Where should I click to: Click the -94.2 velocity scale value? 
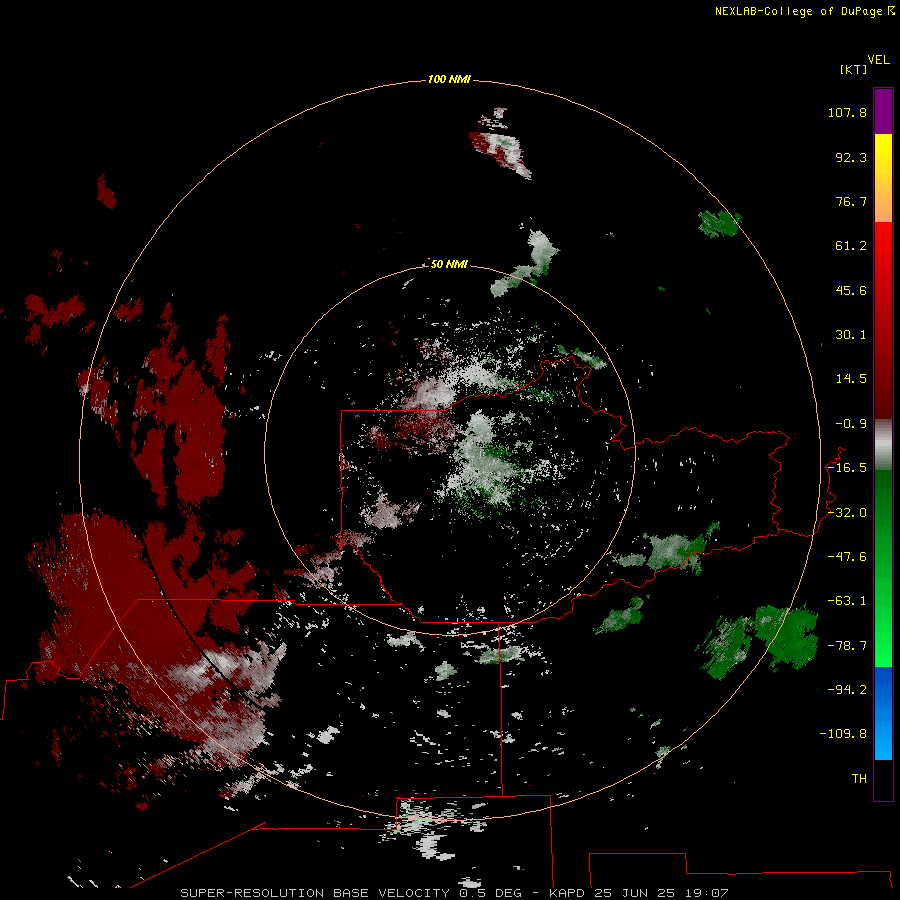(x=847, y=689)
